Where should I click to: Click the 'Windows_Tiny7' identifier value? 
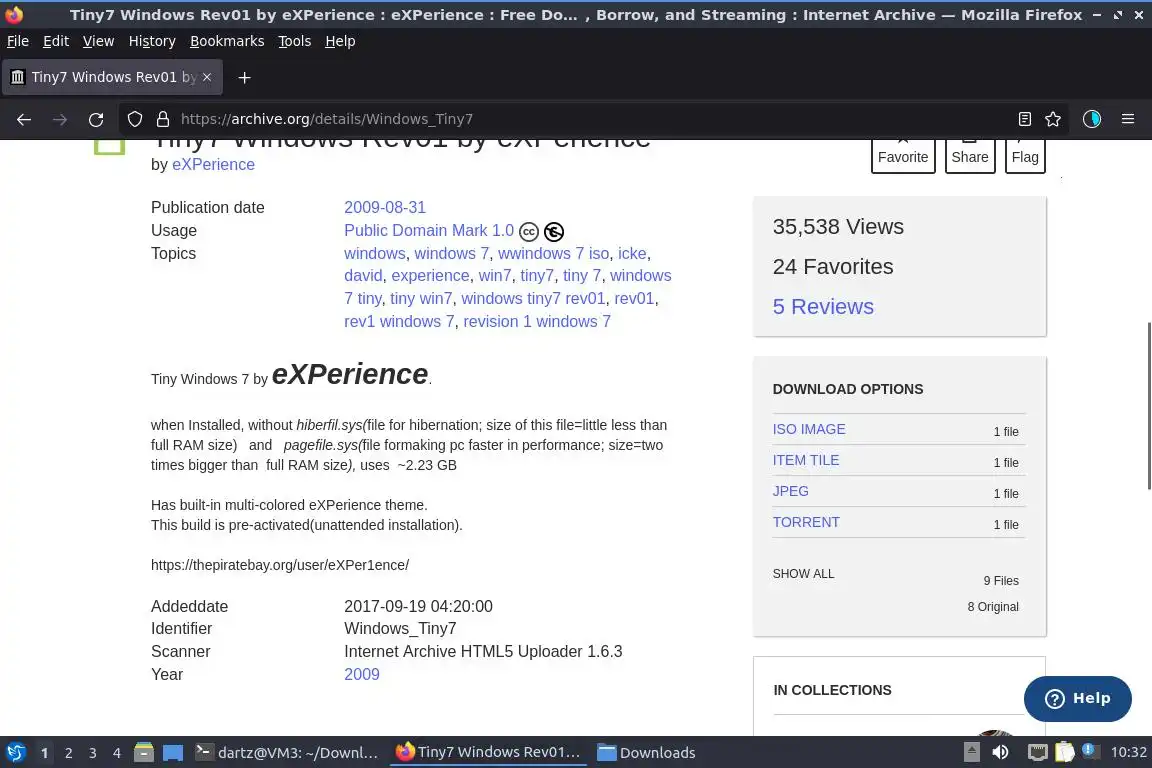point(400,628)
